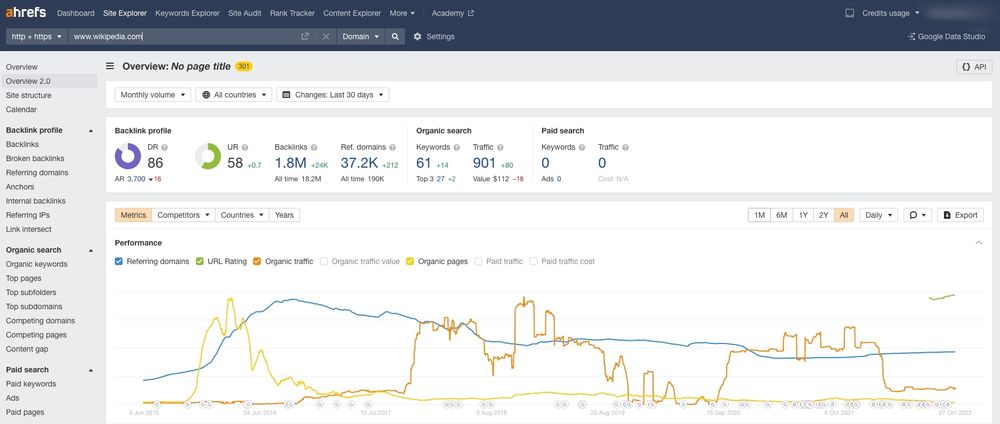Click the UR donut chart
Screen dimensions: 1000x424
(208, 156)
